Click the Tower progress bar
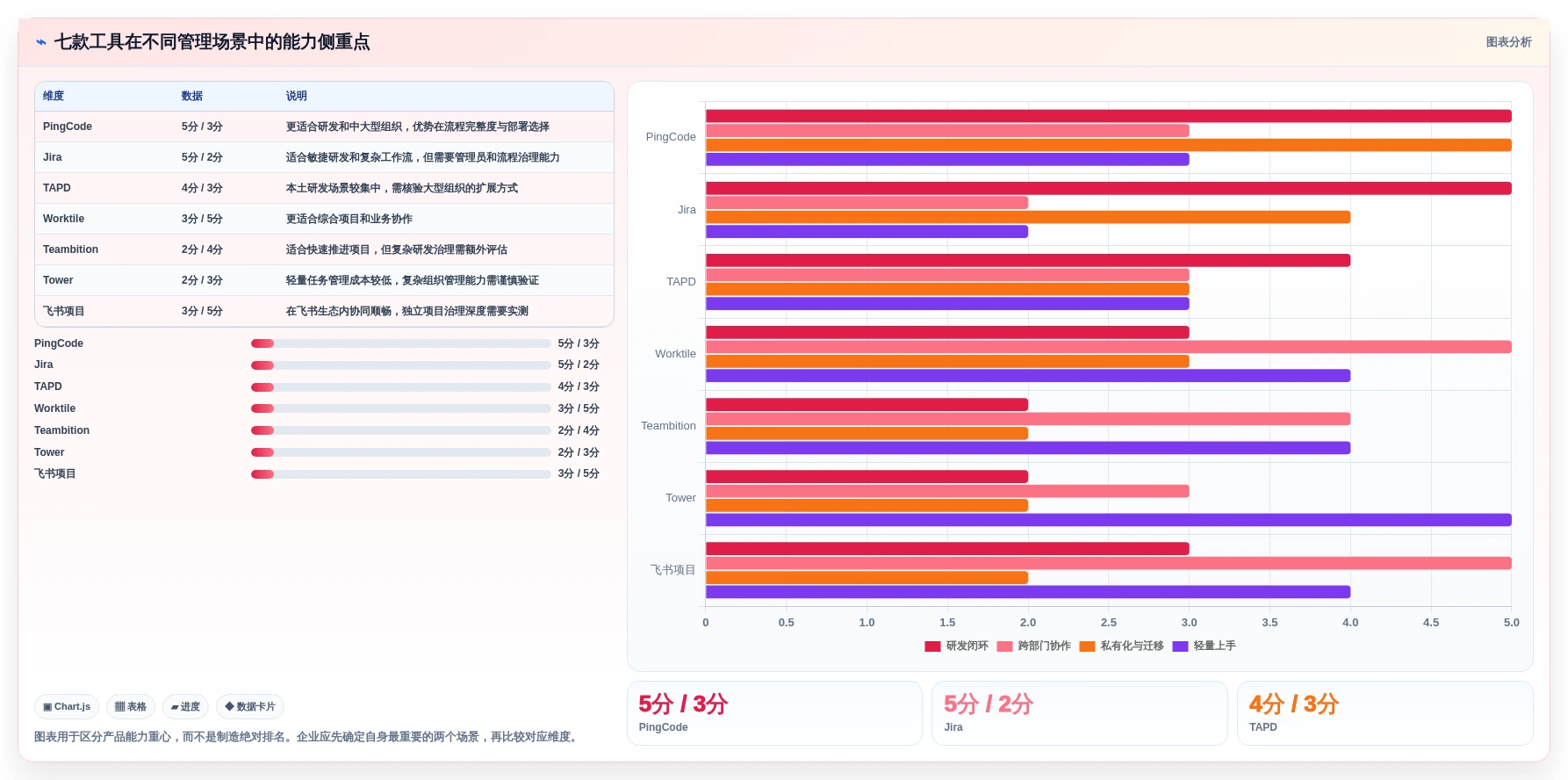 pyautogui.click(x=401, y=452)
